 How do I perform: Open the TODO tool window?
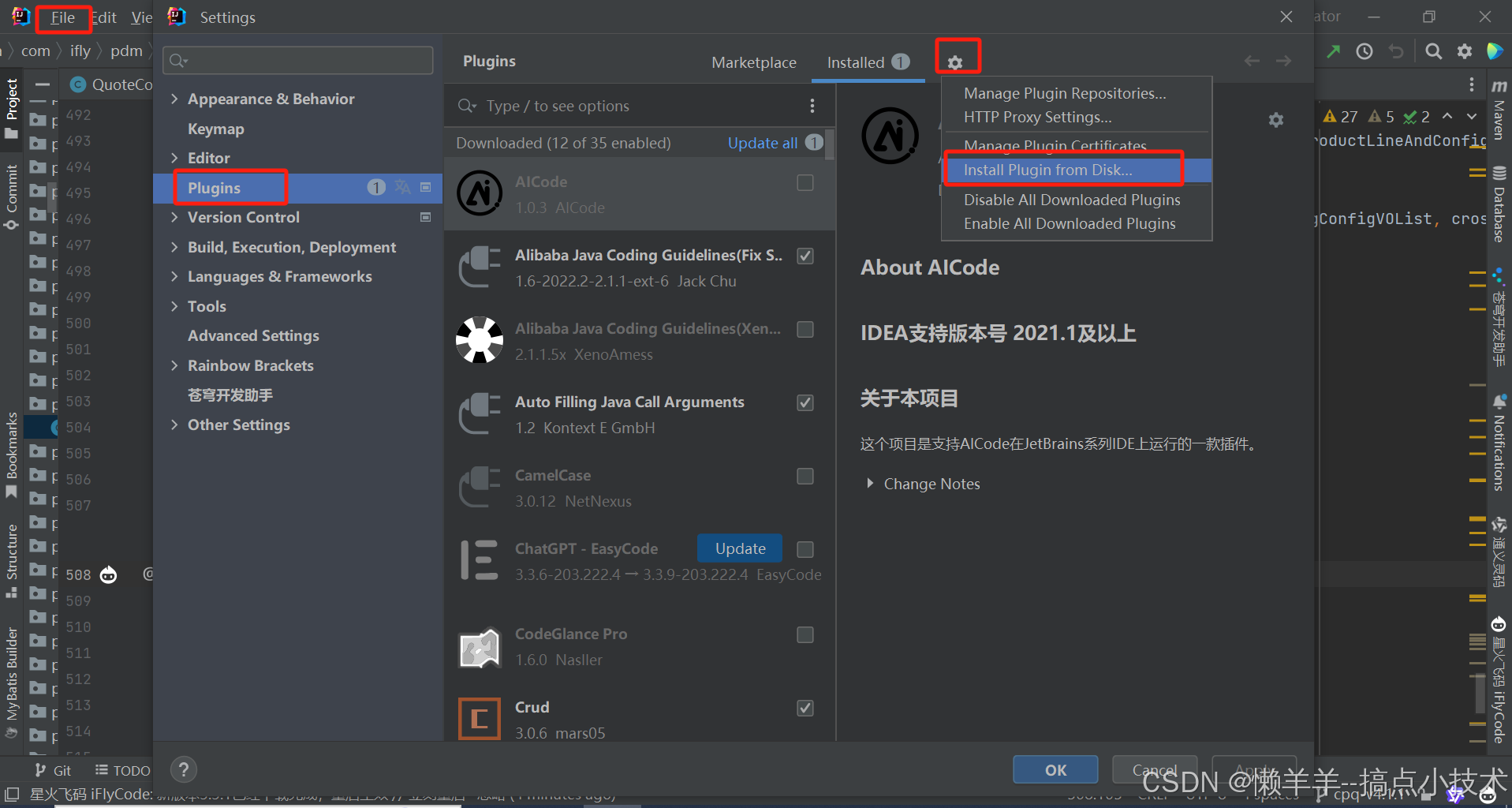coord(122,770)
